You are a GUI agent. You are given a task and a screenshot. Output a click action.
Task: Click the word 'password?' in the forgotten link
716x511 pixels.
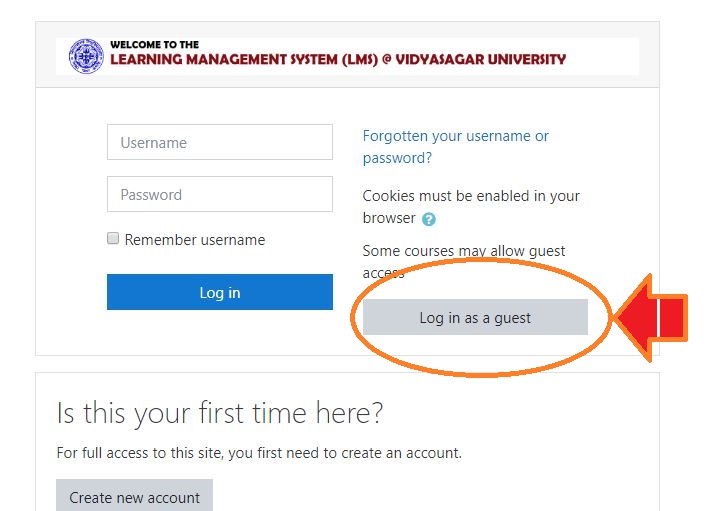pos(397,158)
